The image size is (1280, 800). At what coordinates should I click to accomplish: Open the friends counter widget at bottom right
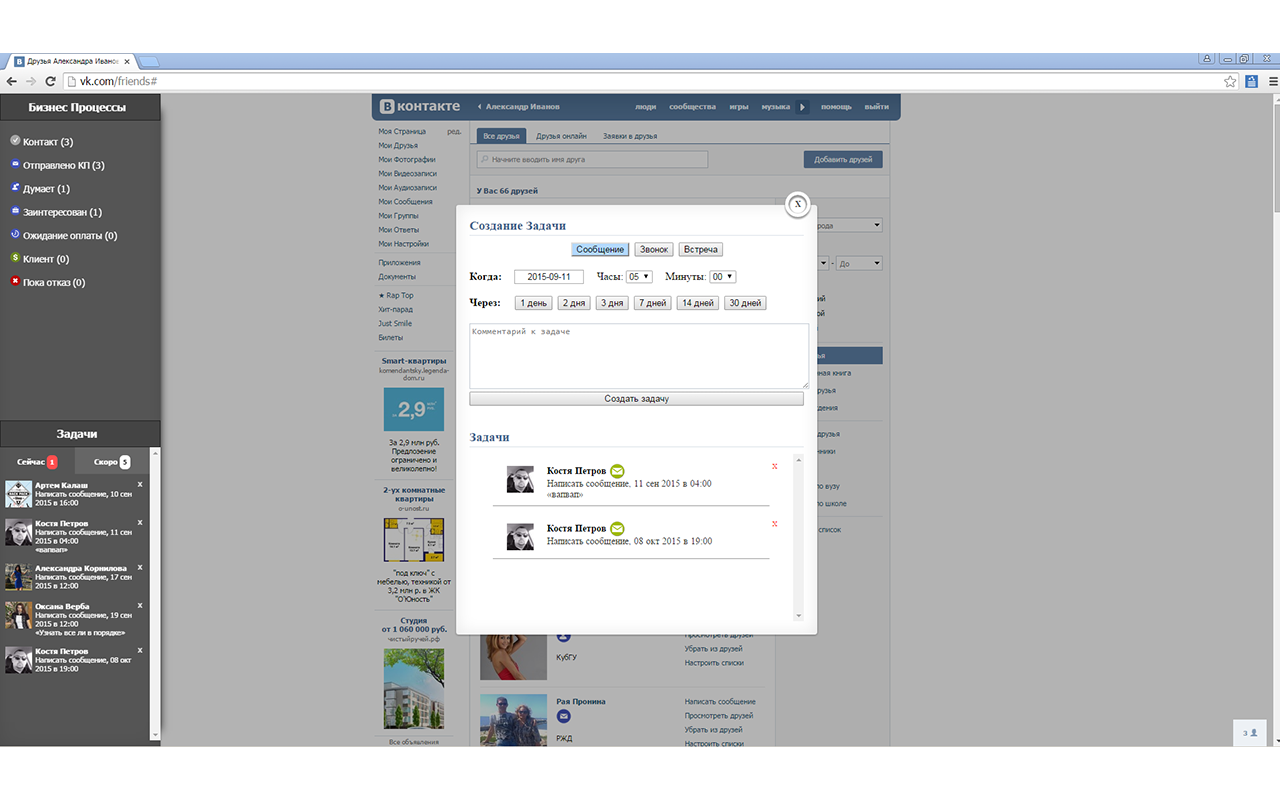click(x=1250, y=733)
